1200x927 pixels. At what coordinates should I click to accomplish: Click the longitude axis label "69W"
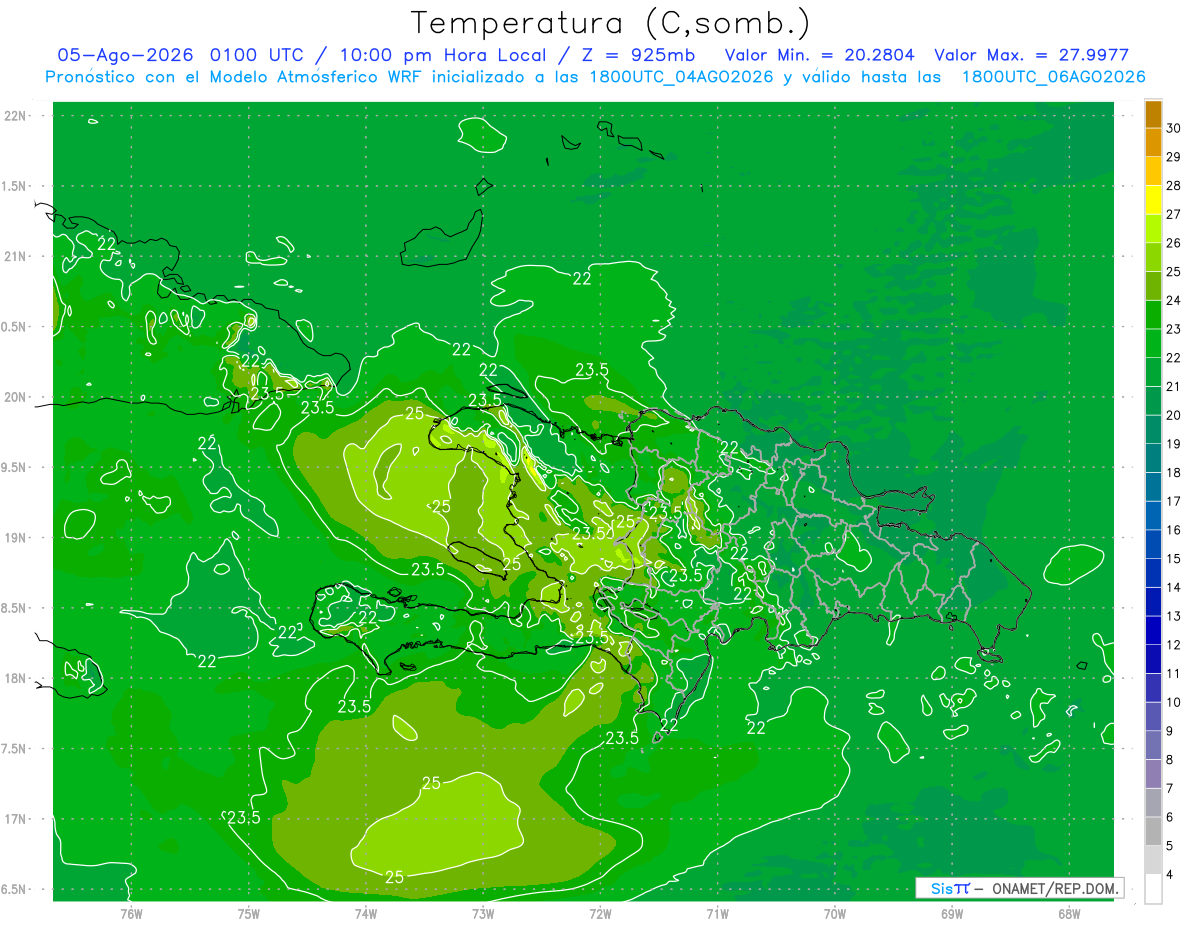[x=952, y=913]
